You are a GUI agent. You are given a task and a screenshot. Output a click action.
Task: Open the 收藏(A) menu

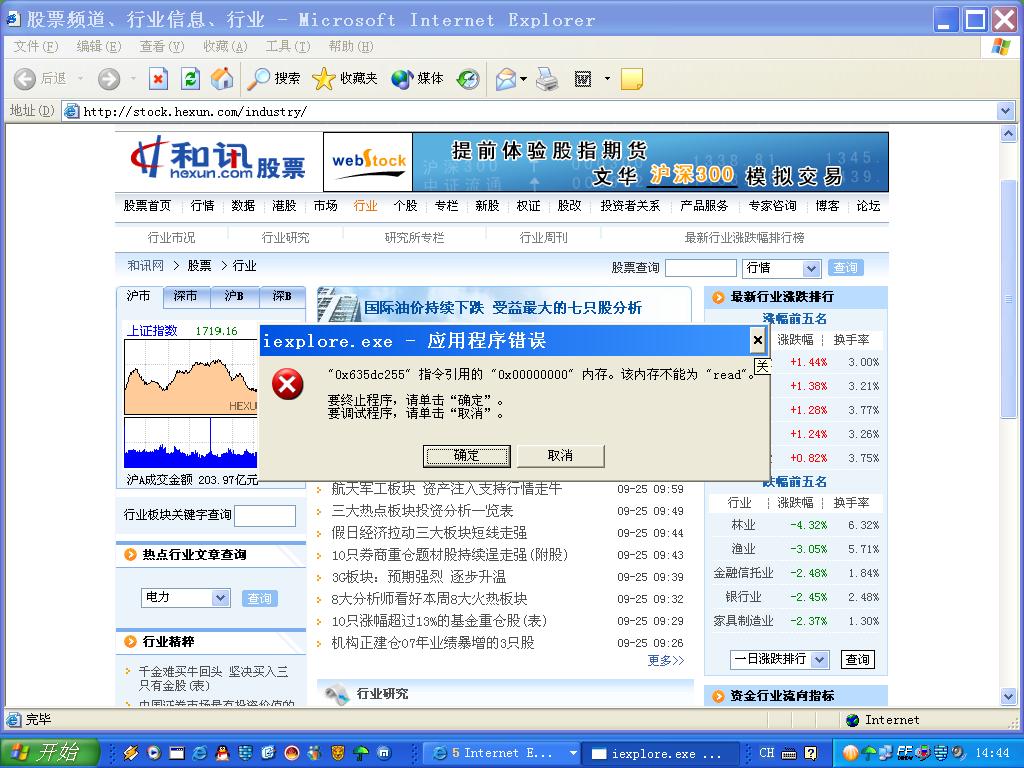click(x=225, y=46)
